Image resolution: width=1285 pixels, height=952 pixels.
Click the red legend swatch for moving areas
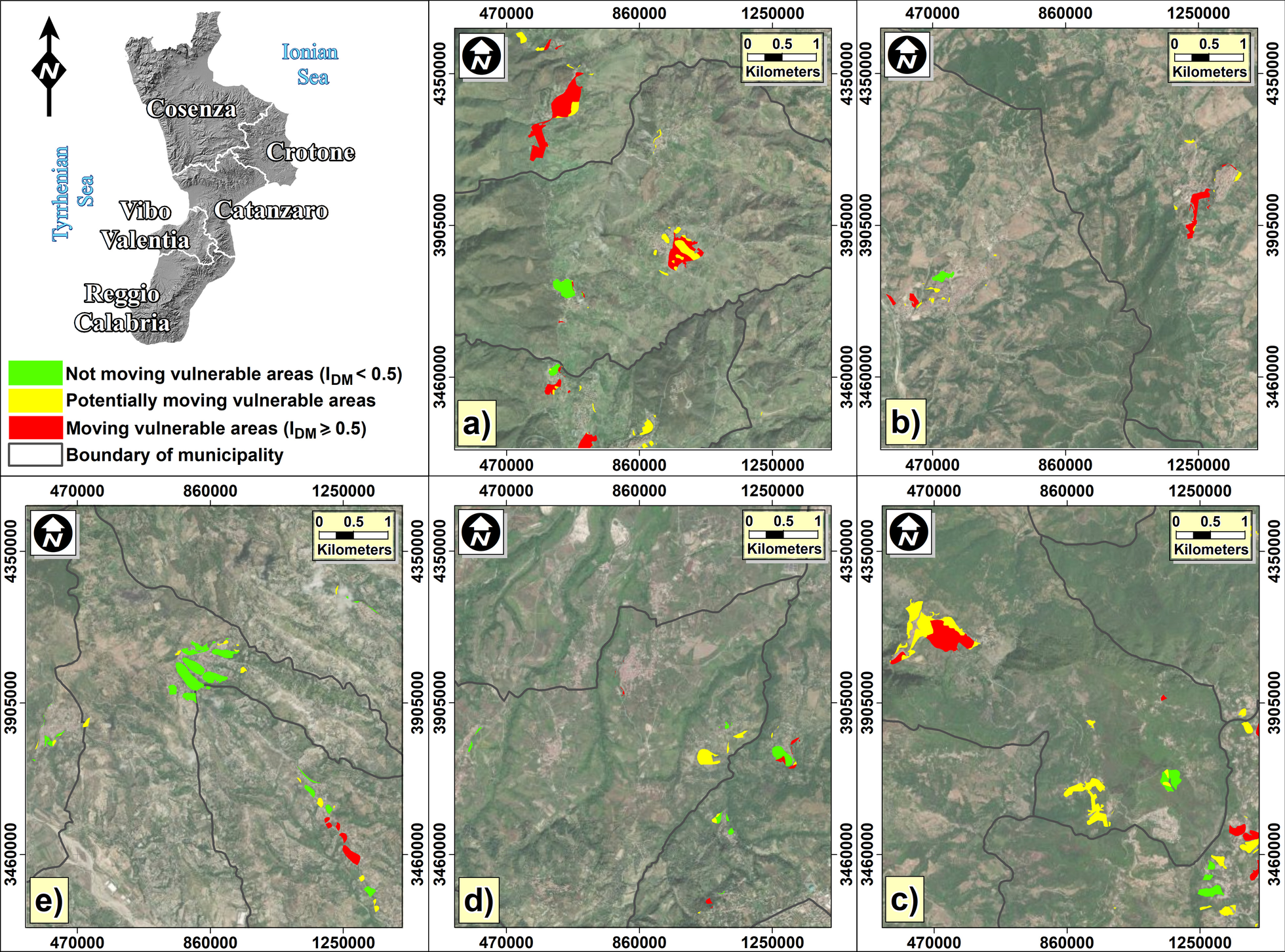(x=35, y=427)
